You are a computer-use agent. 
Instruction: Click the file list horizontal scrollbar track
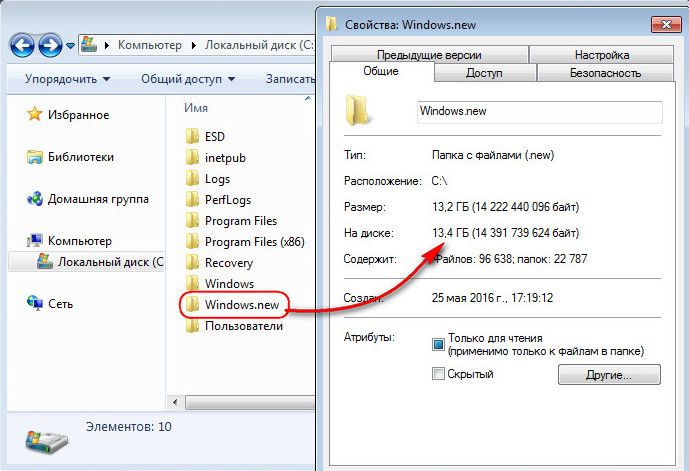pyautogui.click(x=250, y=402)
